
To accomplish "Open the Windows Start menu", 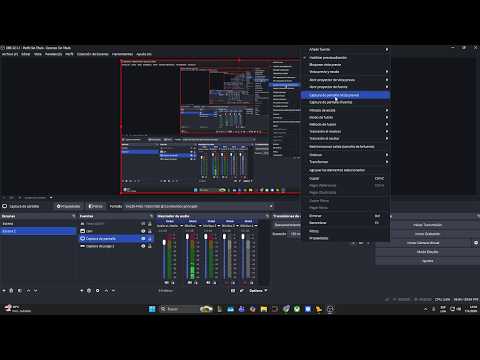I will 152,309.
